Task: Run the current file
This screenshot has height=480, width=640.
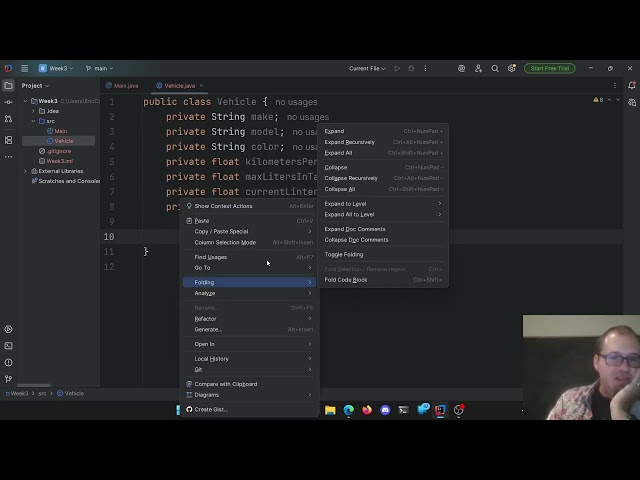Action: click(397, 69)
